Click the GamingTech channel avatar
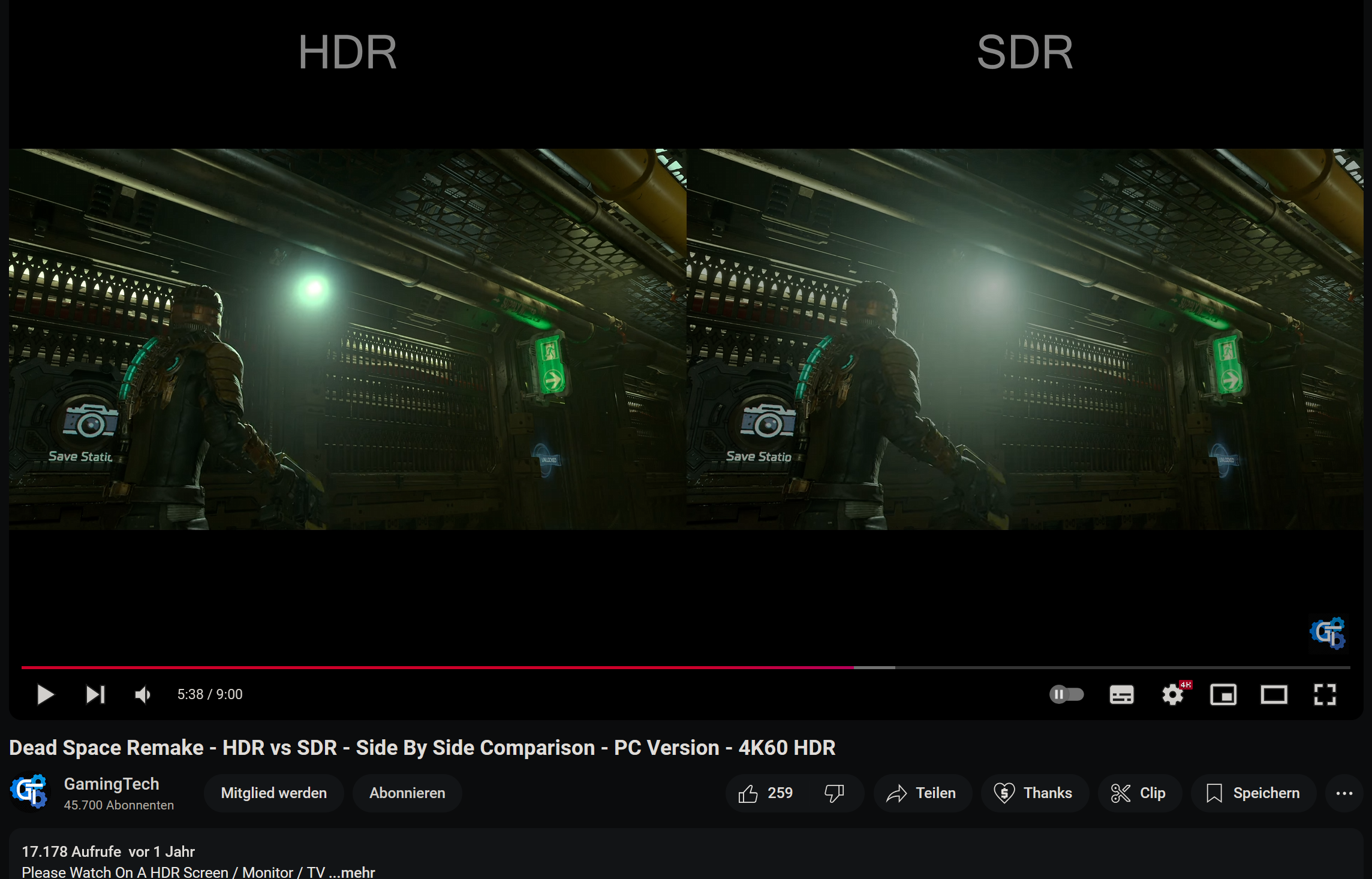Image resolution: width=1372 pixels, height=879 pixels. (x=31, y=793)
